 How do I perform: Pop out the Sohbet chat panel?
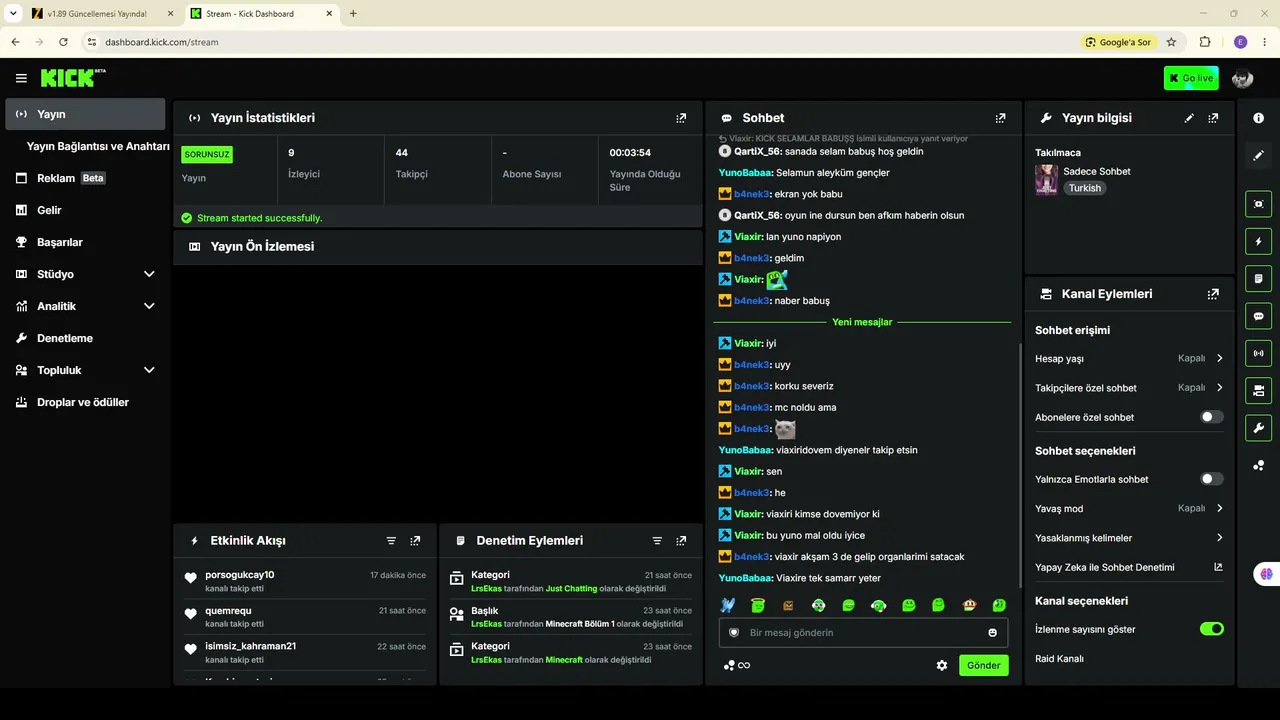click(1000, 118)
